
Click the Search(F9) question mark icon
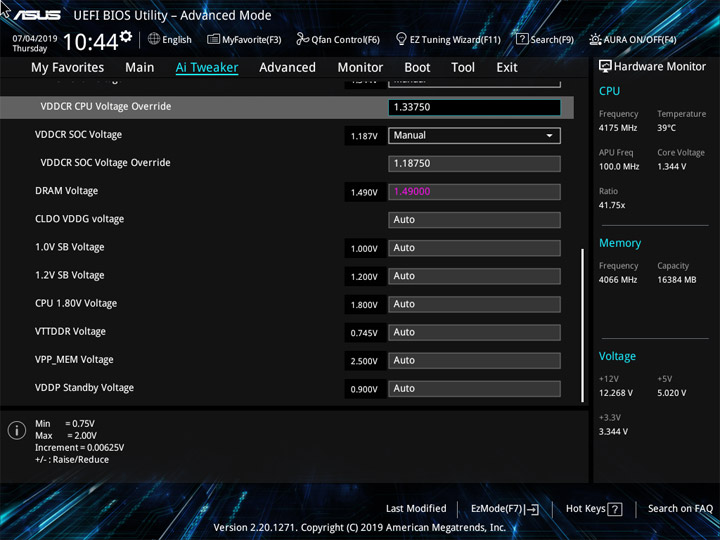pos(522,39)
